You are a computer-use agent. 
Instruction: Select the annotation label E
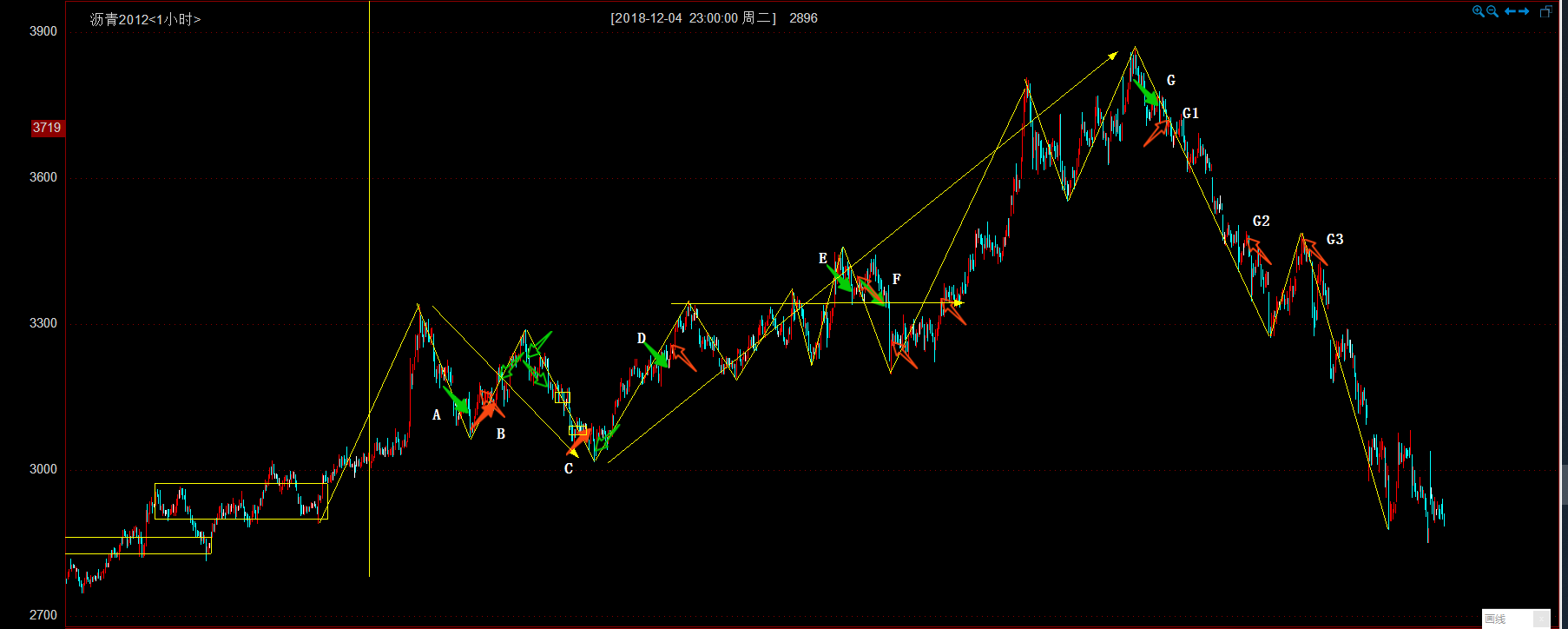823,258
